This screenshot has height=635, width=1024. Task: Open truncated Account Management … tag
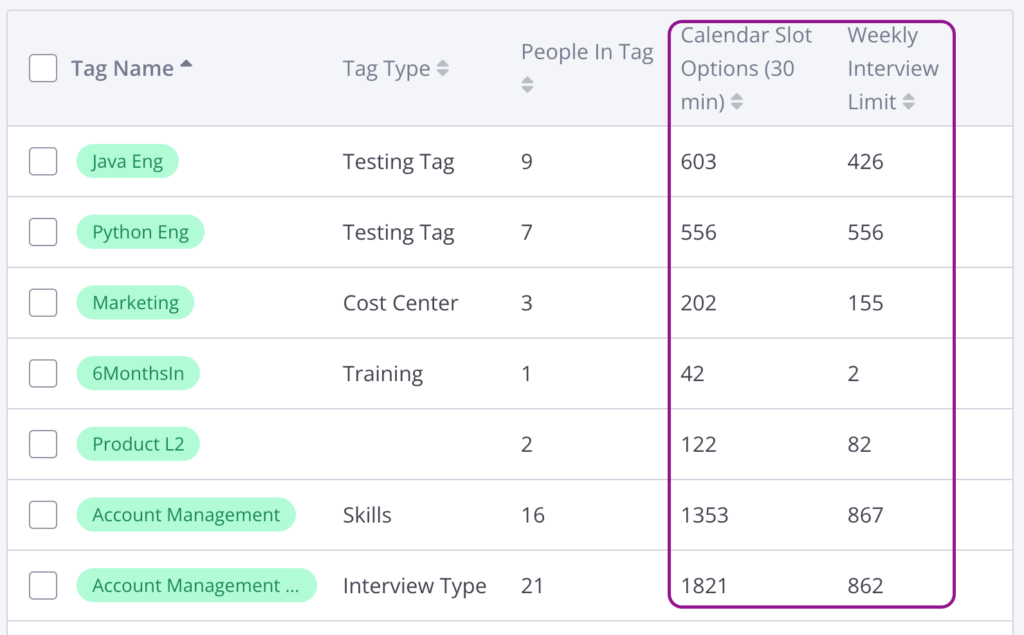point(197,585)
